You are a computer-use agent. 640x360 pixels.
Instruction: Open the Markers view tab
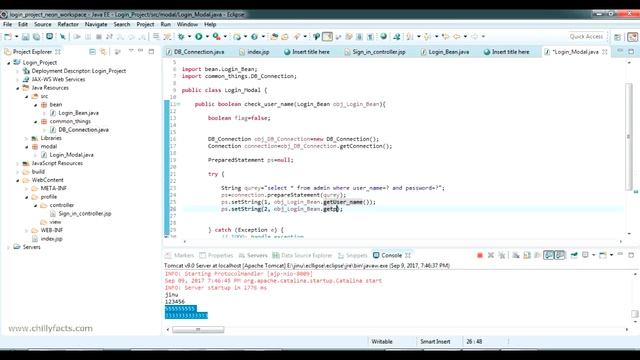180,256
